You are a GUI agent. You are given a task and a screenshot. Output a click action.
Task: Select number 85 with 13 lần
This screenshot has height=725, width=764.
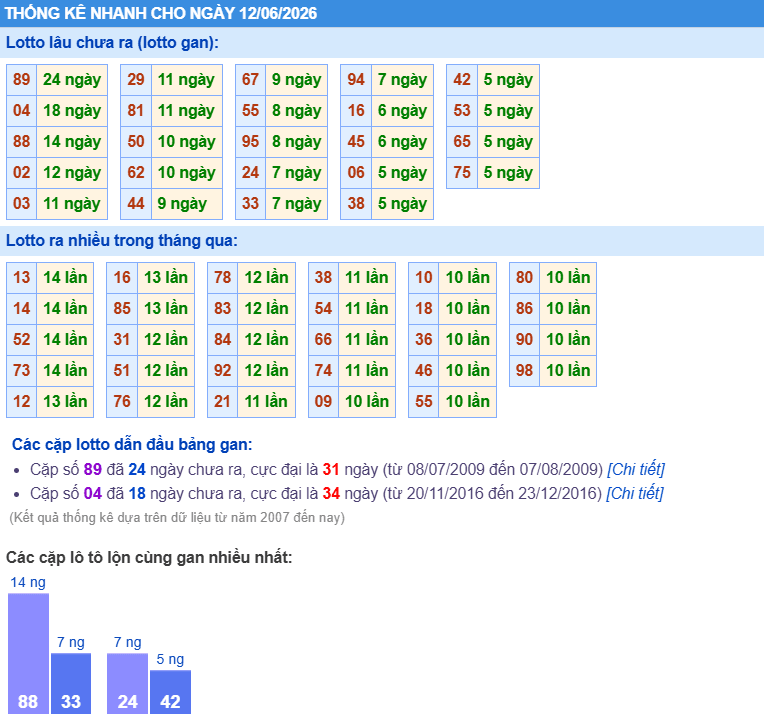(x=122, y=309)
